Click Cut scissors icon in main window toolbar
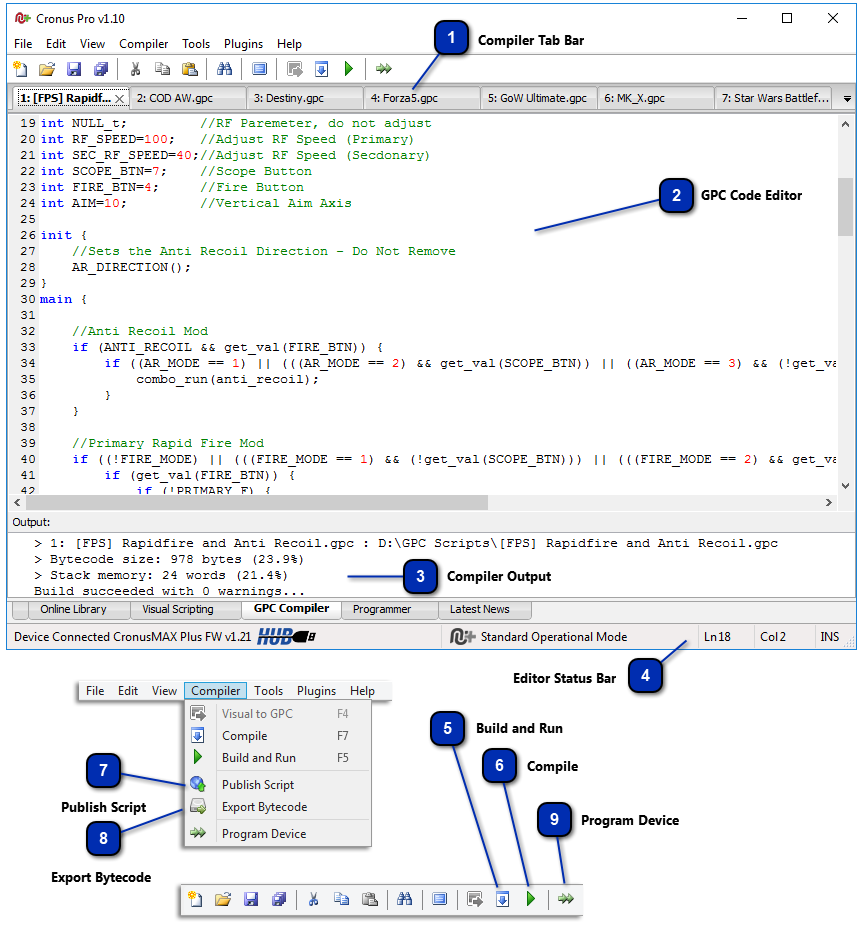 pyautogui.click(x=135, y=69)
